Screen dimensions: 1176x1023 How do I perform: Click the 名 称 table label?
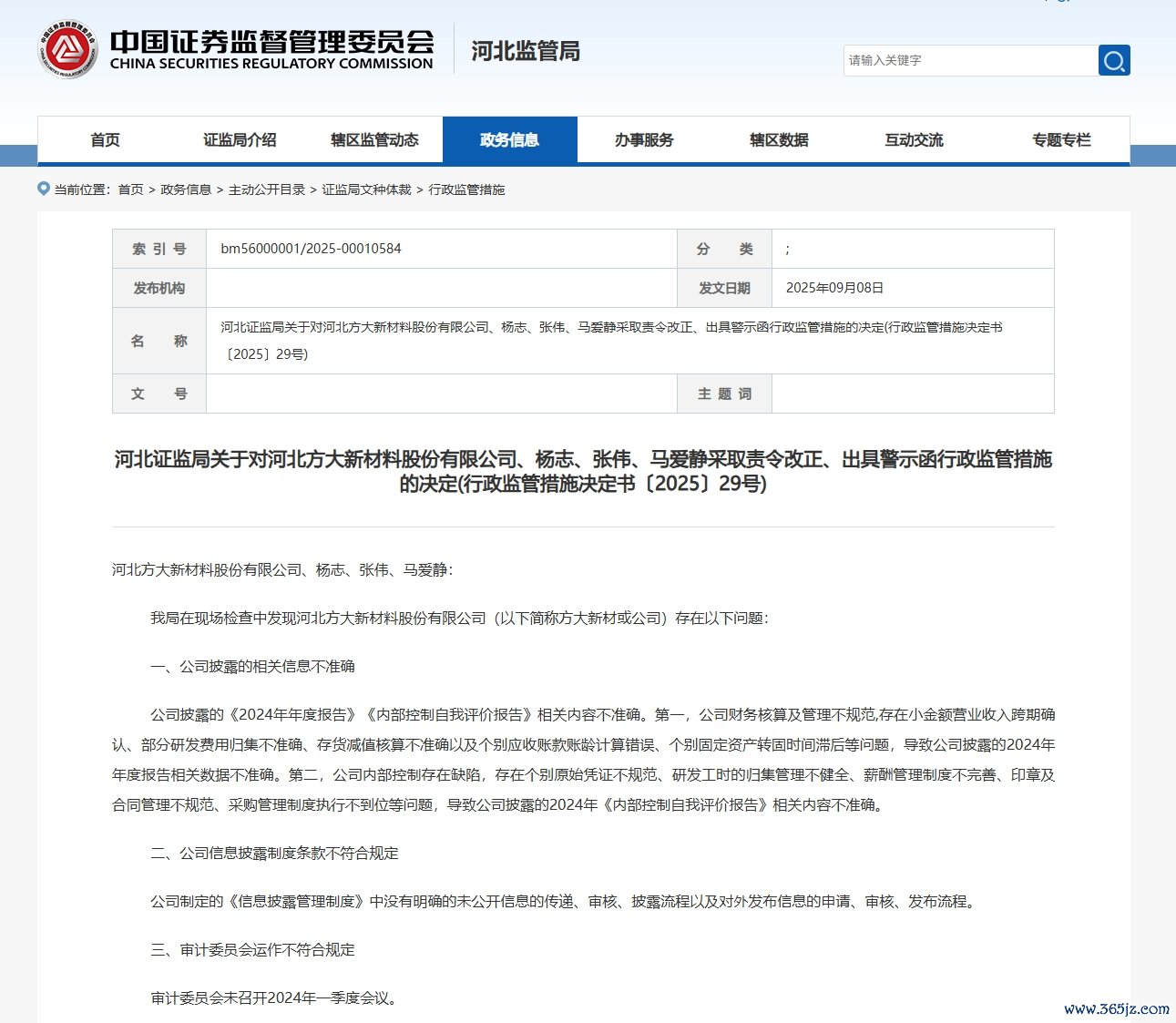(159, 341)
